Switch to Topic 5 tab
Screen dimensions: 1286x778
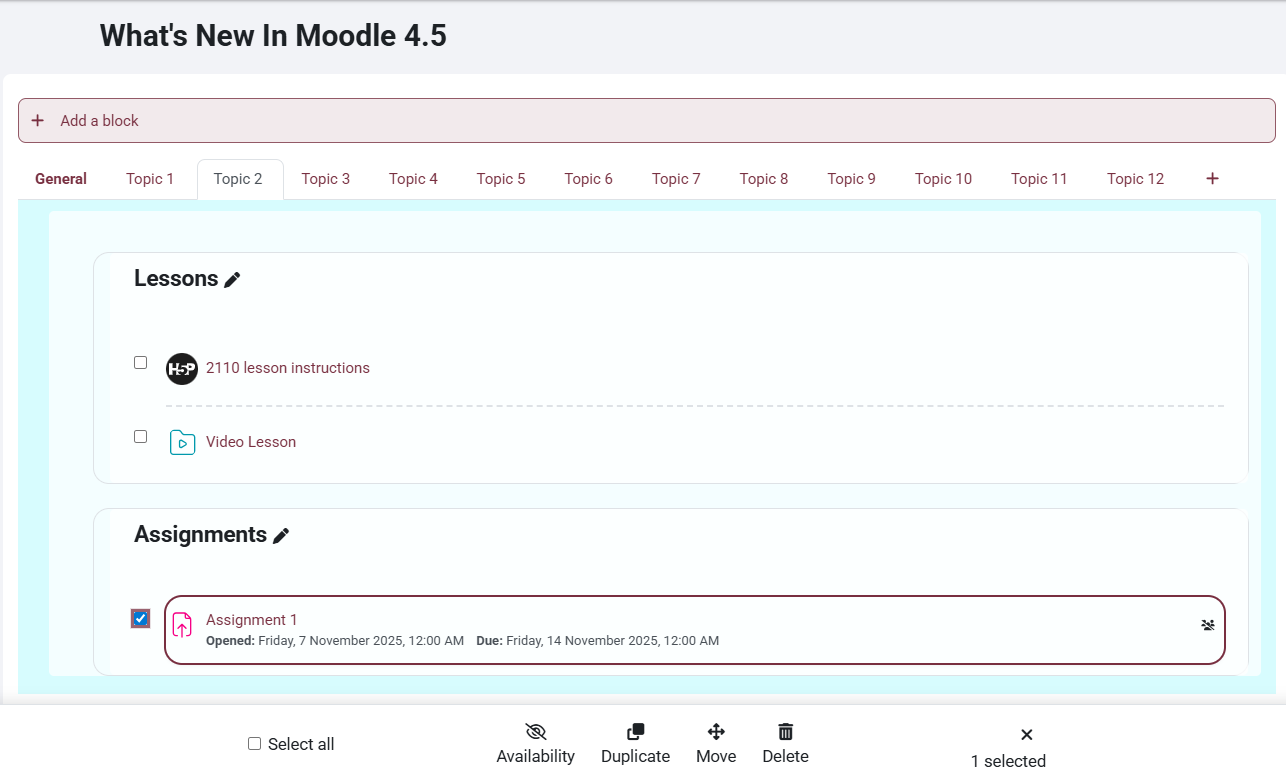click(x=501, y=179)
